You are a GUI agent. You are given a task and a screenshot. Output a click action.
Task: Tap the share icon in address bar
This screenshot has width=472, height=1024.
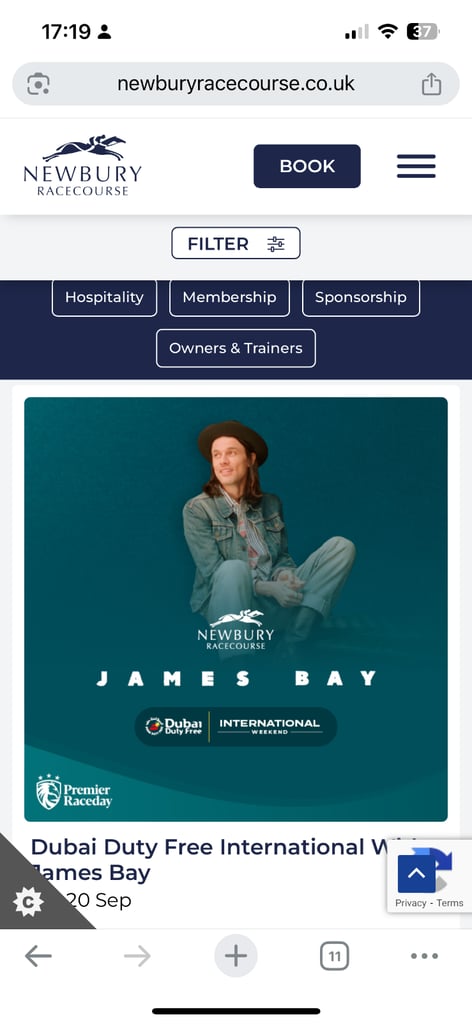(431, 84)
